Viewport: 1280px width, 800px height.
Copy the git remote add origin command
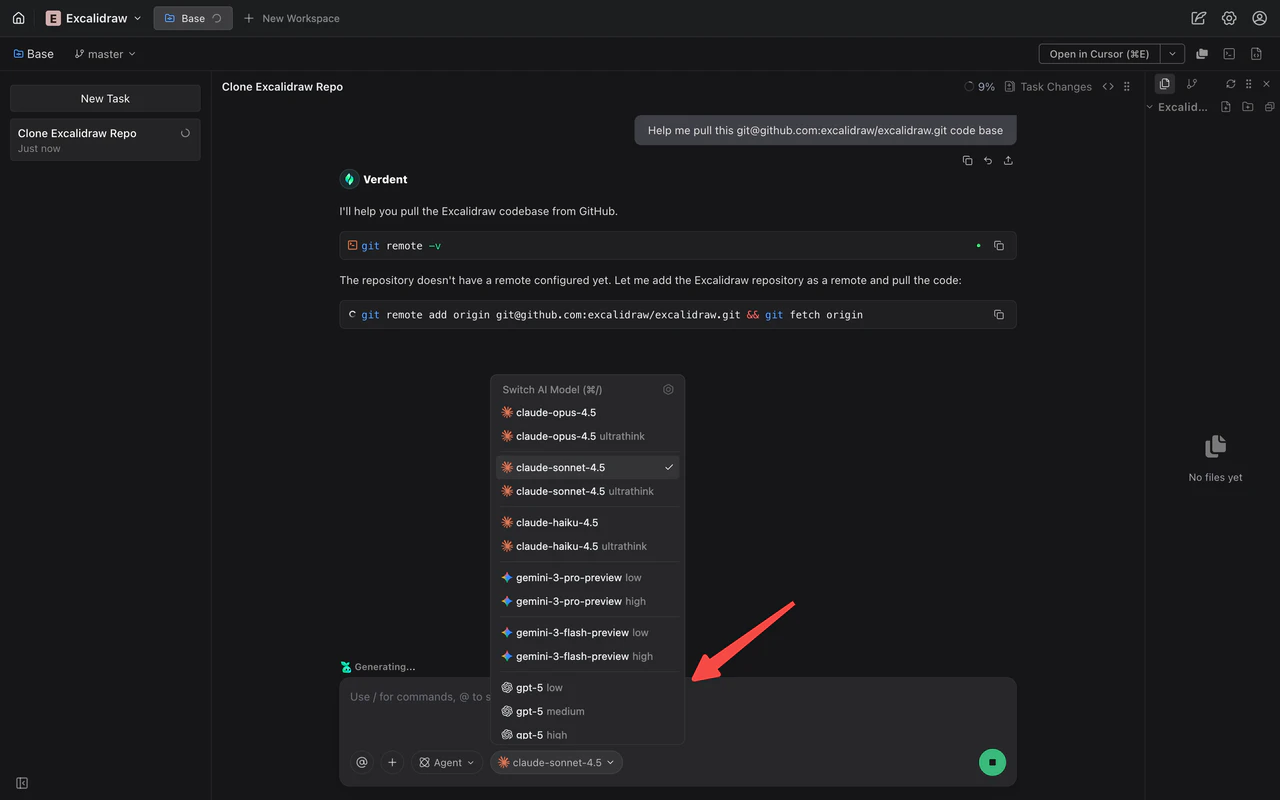click(x=999, y=315)
